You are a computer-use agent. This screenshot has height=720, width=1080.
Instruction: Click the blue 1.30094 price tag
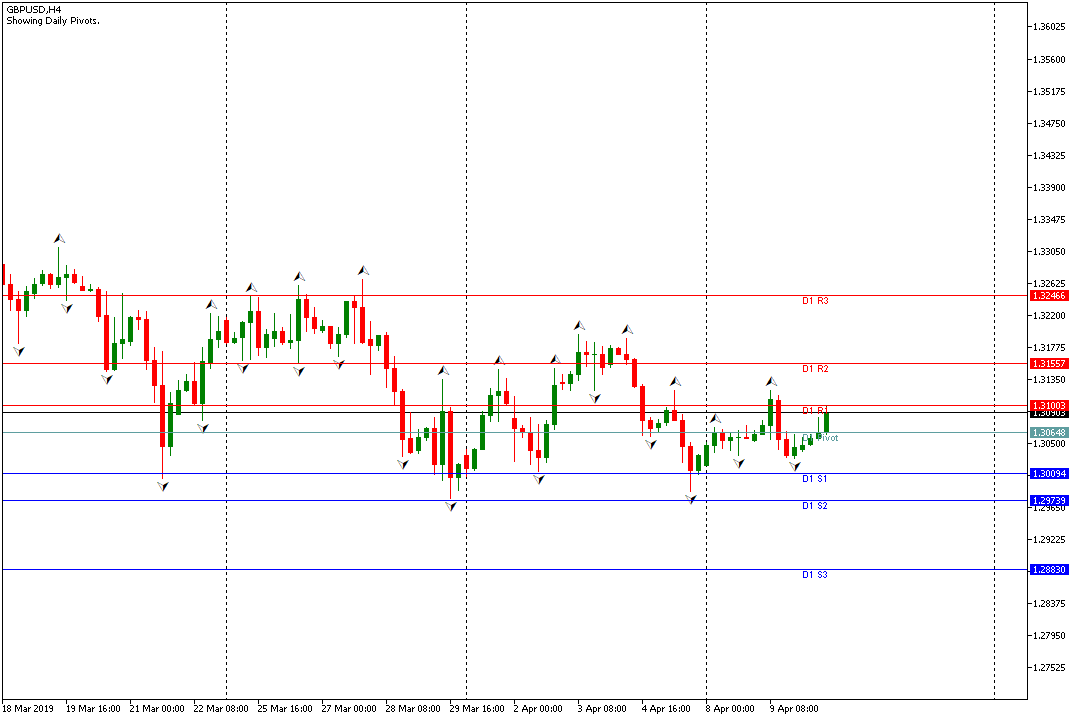1049,473
